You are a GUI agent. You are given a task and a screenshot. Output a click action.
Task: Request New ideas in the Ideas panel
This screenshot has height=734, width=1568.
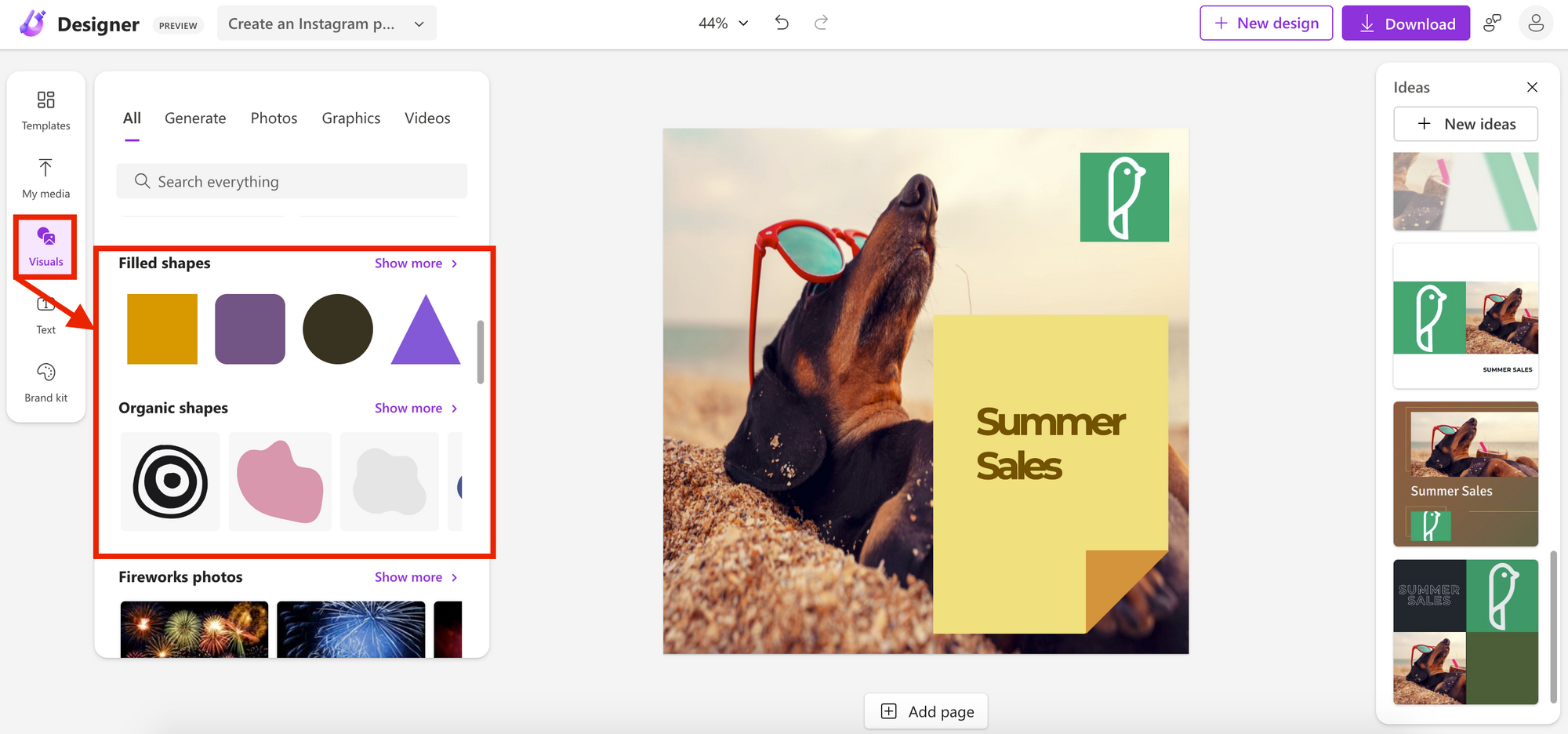click(x=1465, y=124)
